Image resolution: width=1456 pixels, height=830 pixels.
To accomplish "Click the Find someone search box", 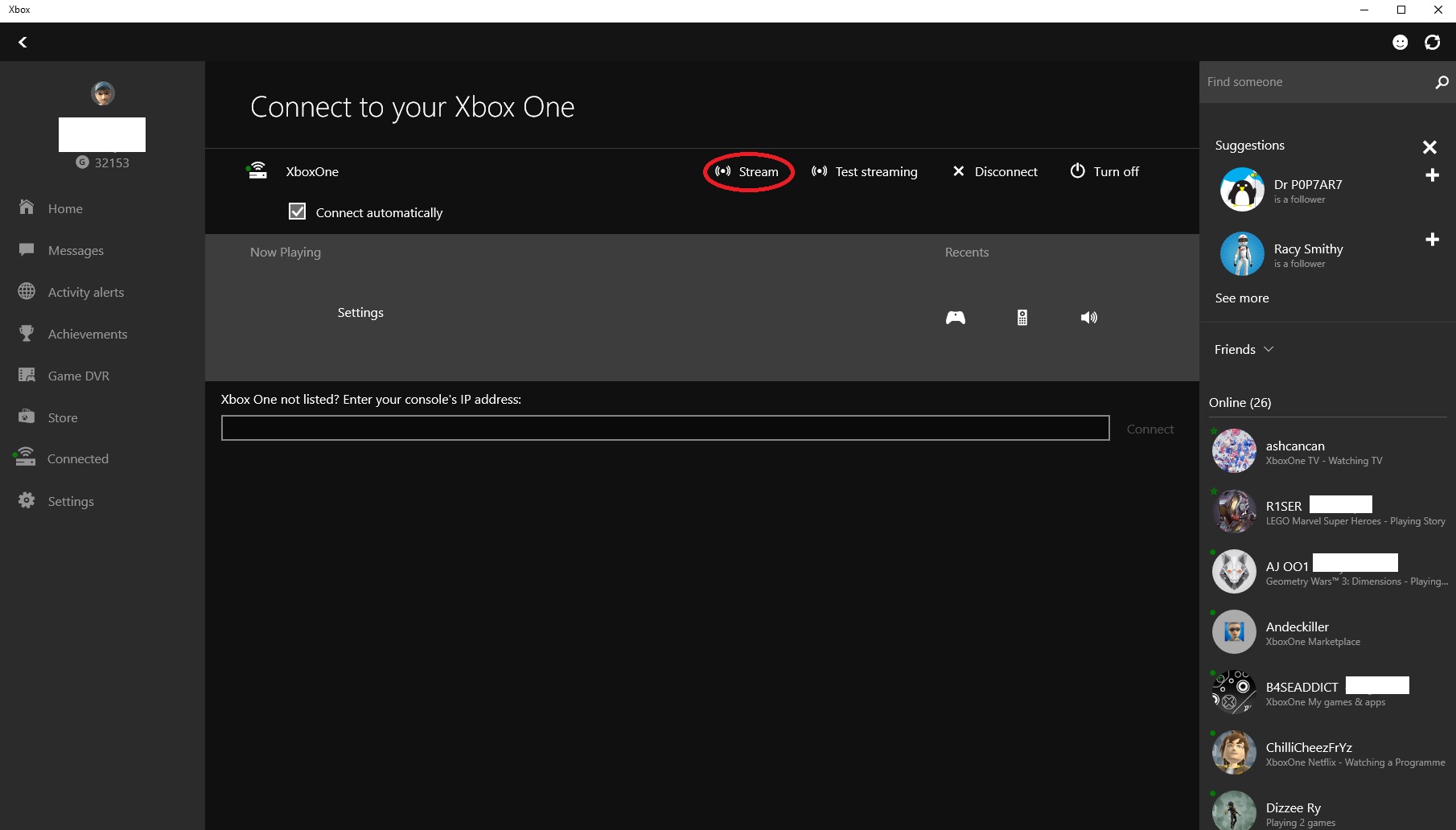I will (1315, 82).
